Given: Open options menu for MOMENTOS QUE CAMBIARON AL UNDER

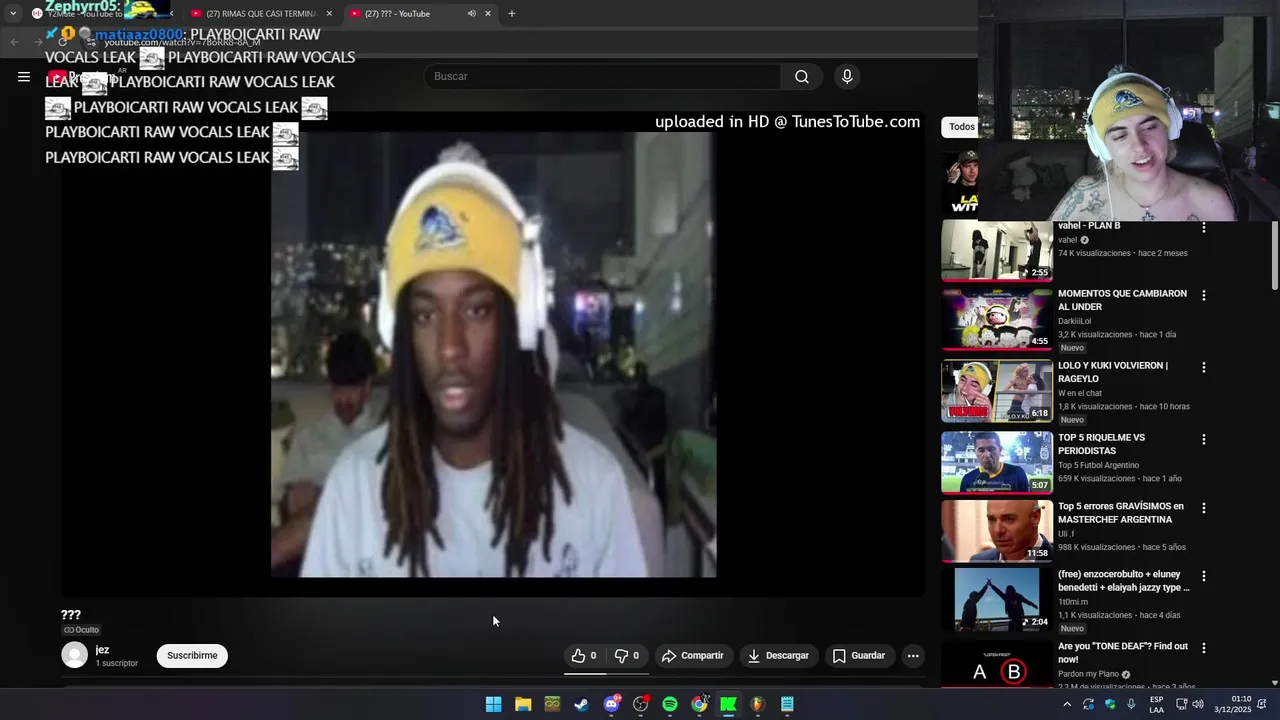Looking at the screenshot, I should 1204,296.
